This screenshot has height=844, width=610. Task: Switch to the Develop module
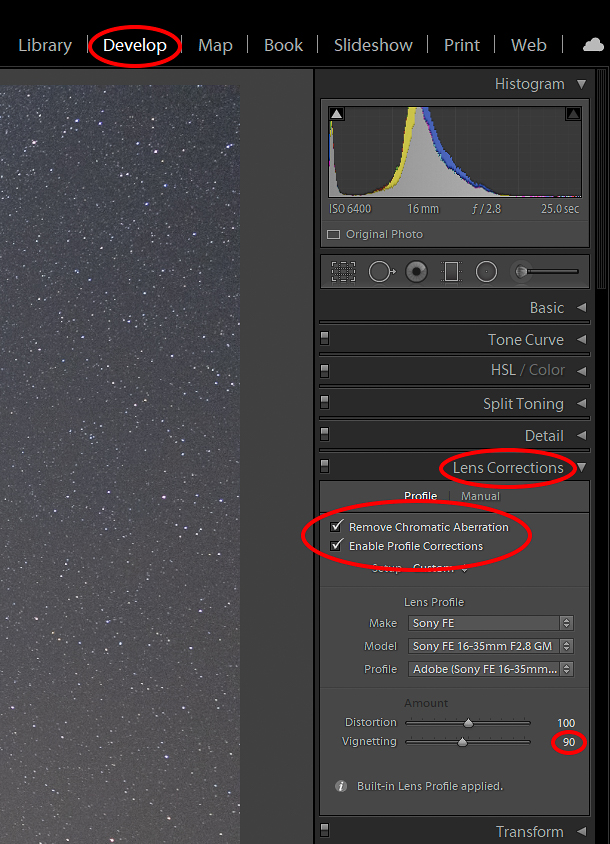pos(135,45)
